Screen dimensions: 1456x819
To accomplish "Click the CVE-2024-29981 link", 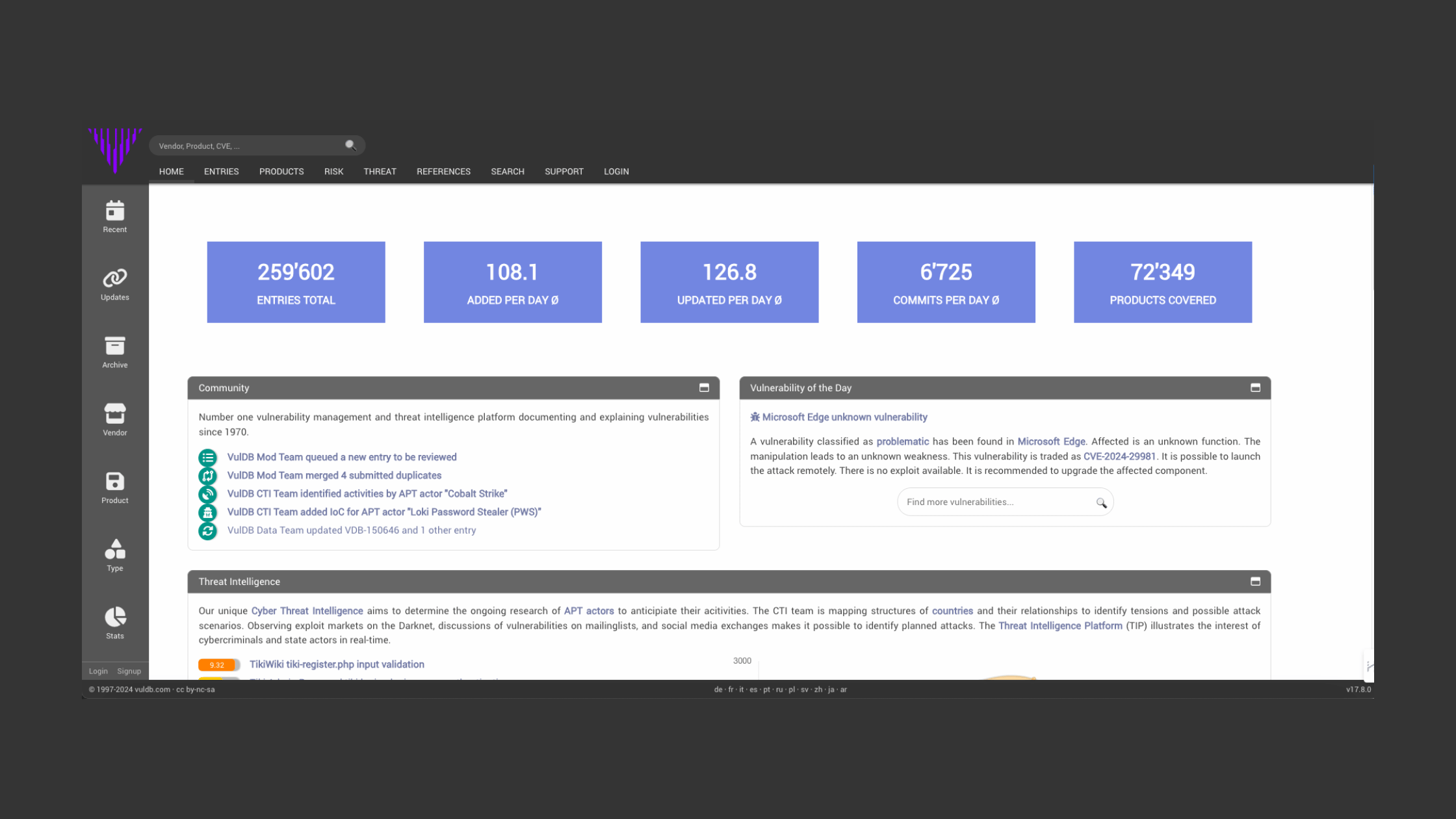I will (1119, 456).
